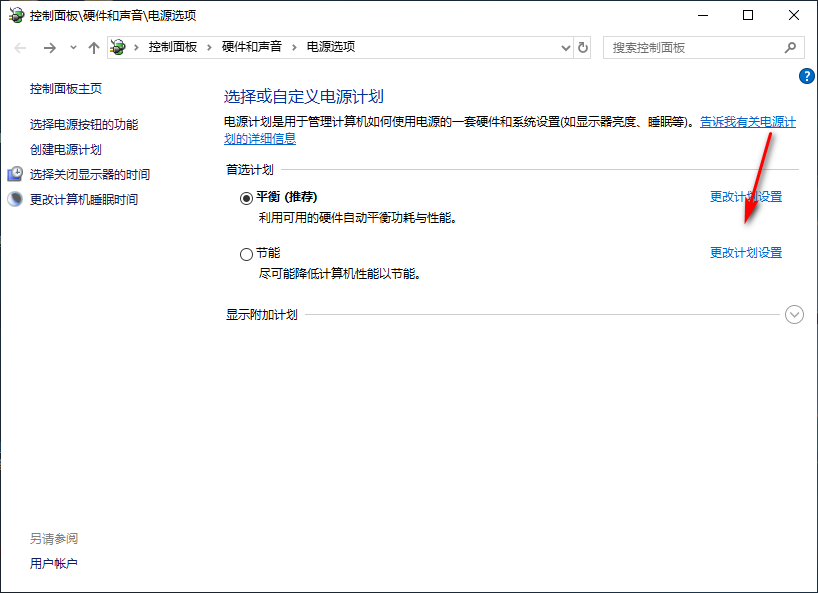Click the sleep icon beside 更改计算机睡眠时间

(x=14, y=198)
